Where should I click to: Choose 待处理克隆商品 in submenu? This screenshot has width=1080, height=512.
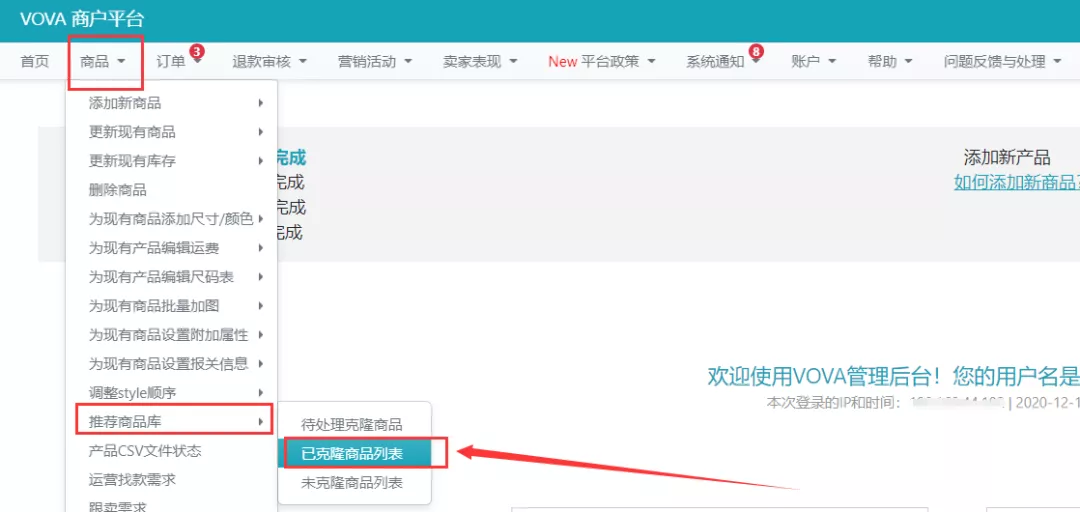(x=354, y=424)
